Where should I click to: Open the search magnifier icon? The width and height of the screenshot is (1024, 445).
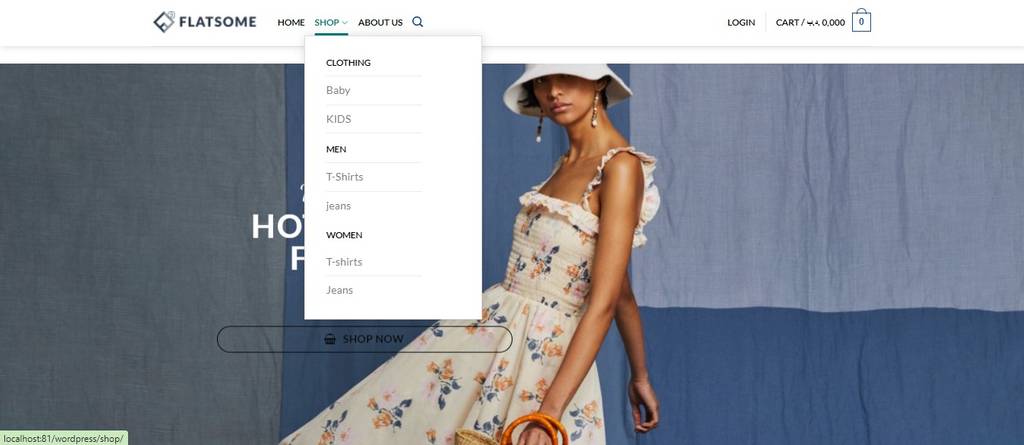418,22
